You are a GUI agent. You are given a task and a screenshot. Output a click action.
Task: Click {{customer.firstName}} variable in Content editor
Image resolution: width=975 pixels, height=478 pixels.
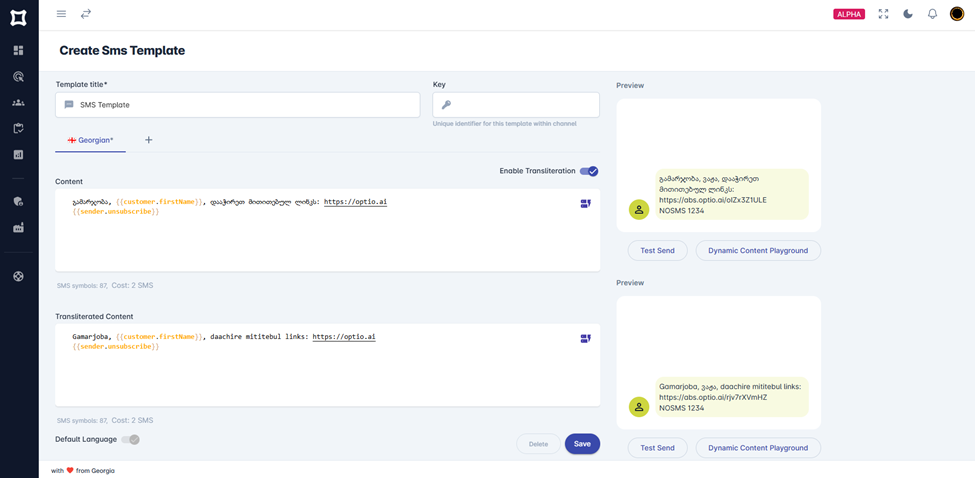click(x=160, y=202)
